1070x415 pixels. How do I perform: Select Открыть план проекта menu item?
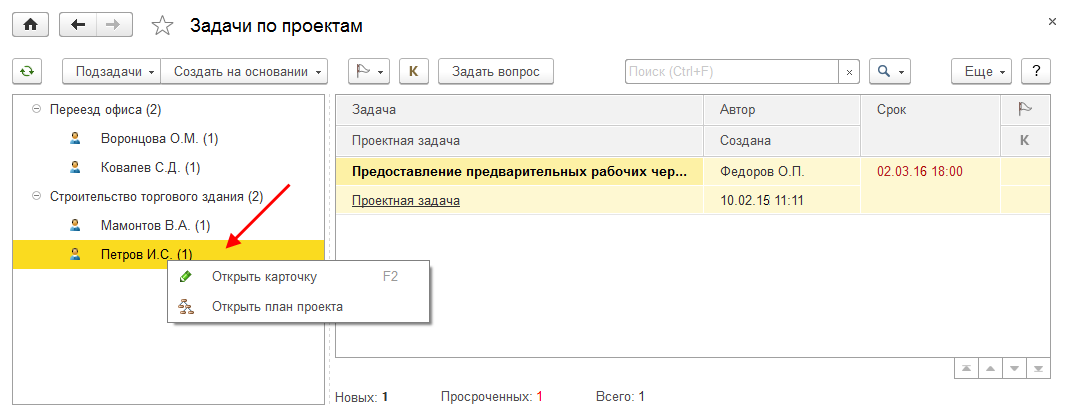pyautogui.click(x=277, y=307)
